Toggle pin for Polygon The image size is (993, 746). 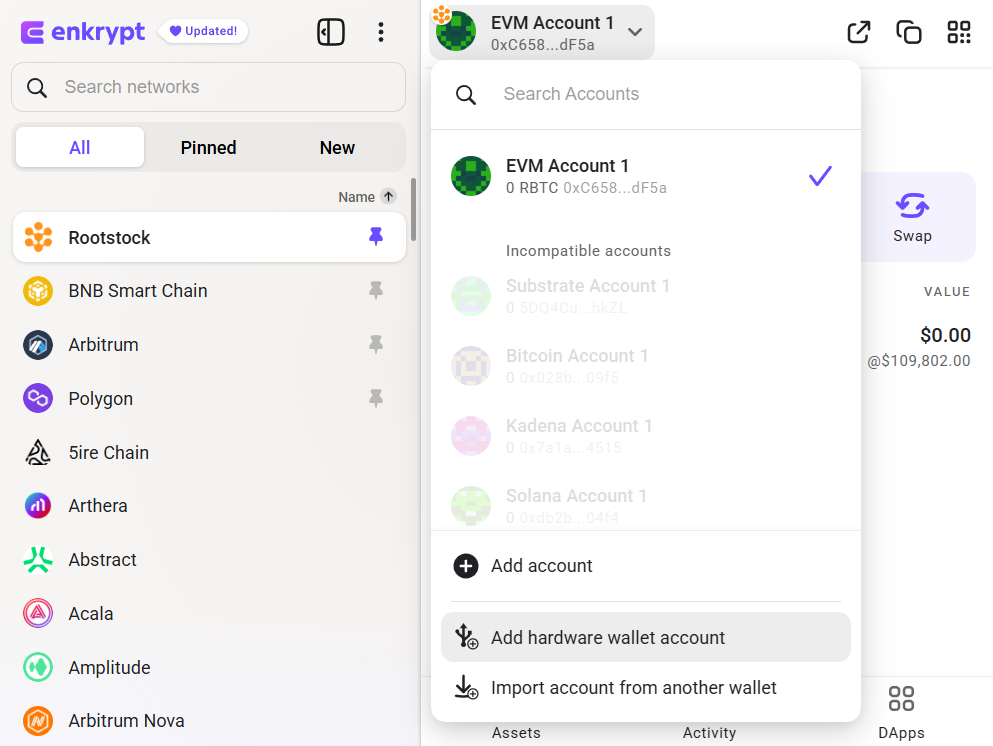tap(376, 398)
